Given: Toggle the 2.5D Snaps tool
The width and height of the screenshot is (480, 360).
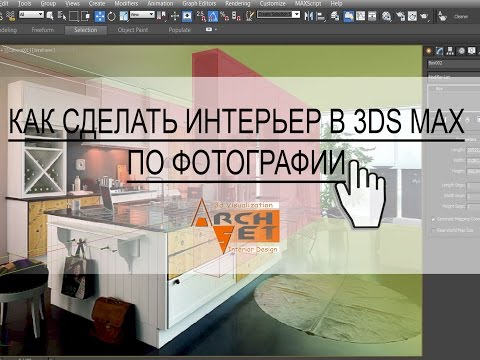Looking at the screenshot, I should coord(201,16).
